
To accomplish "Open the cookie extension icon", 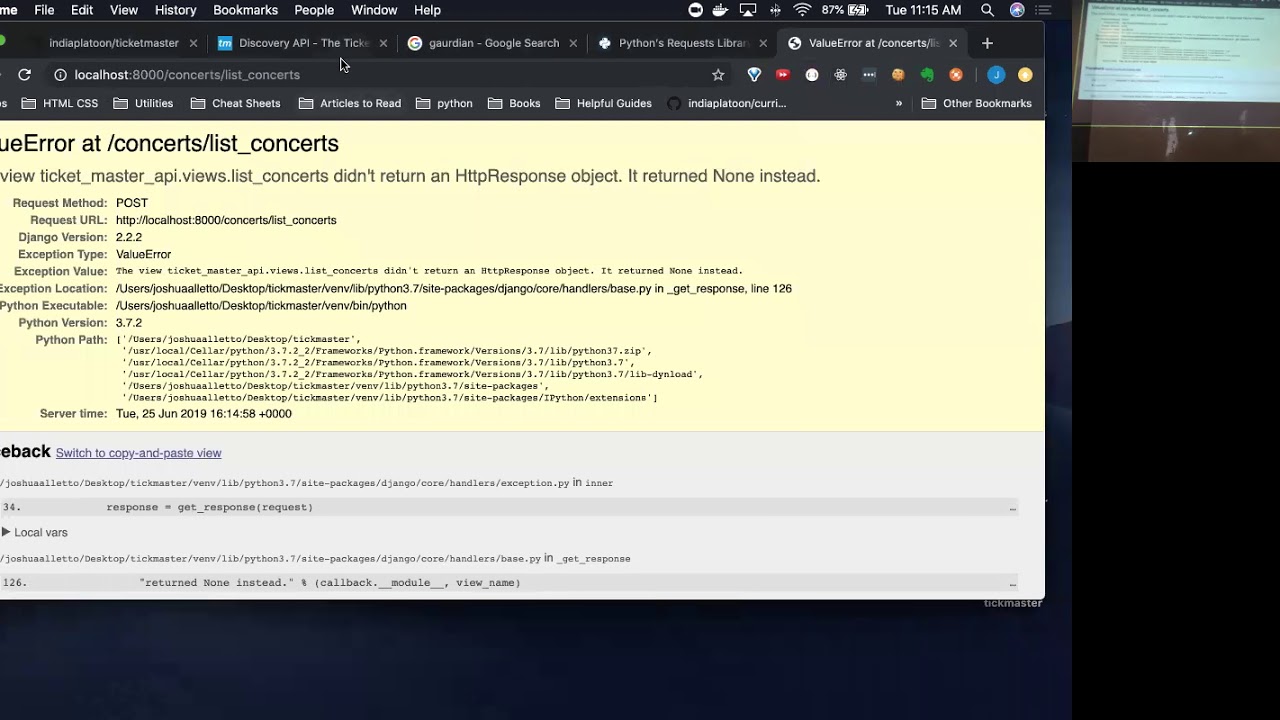I will click(898, 75).
